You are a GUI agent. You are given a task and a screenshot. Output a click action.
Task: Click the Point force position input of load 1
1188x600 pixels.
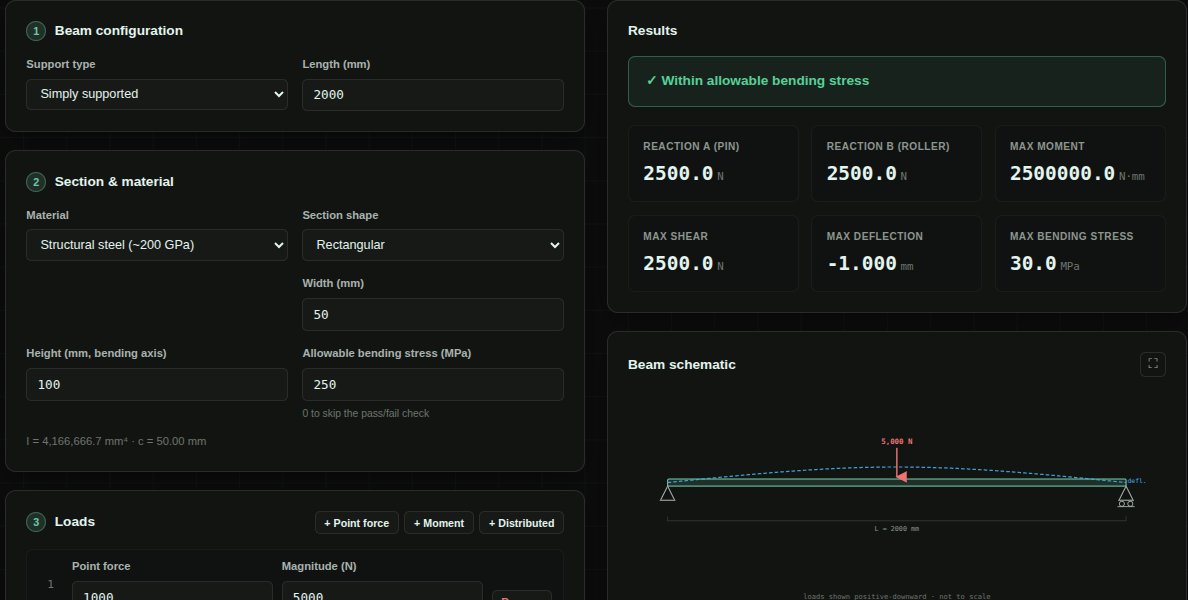[x=172, y=591]
